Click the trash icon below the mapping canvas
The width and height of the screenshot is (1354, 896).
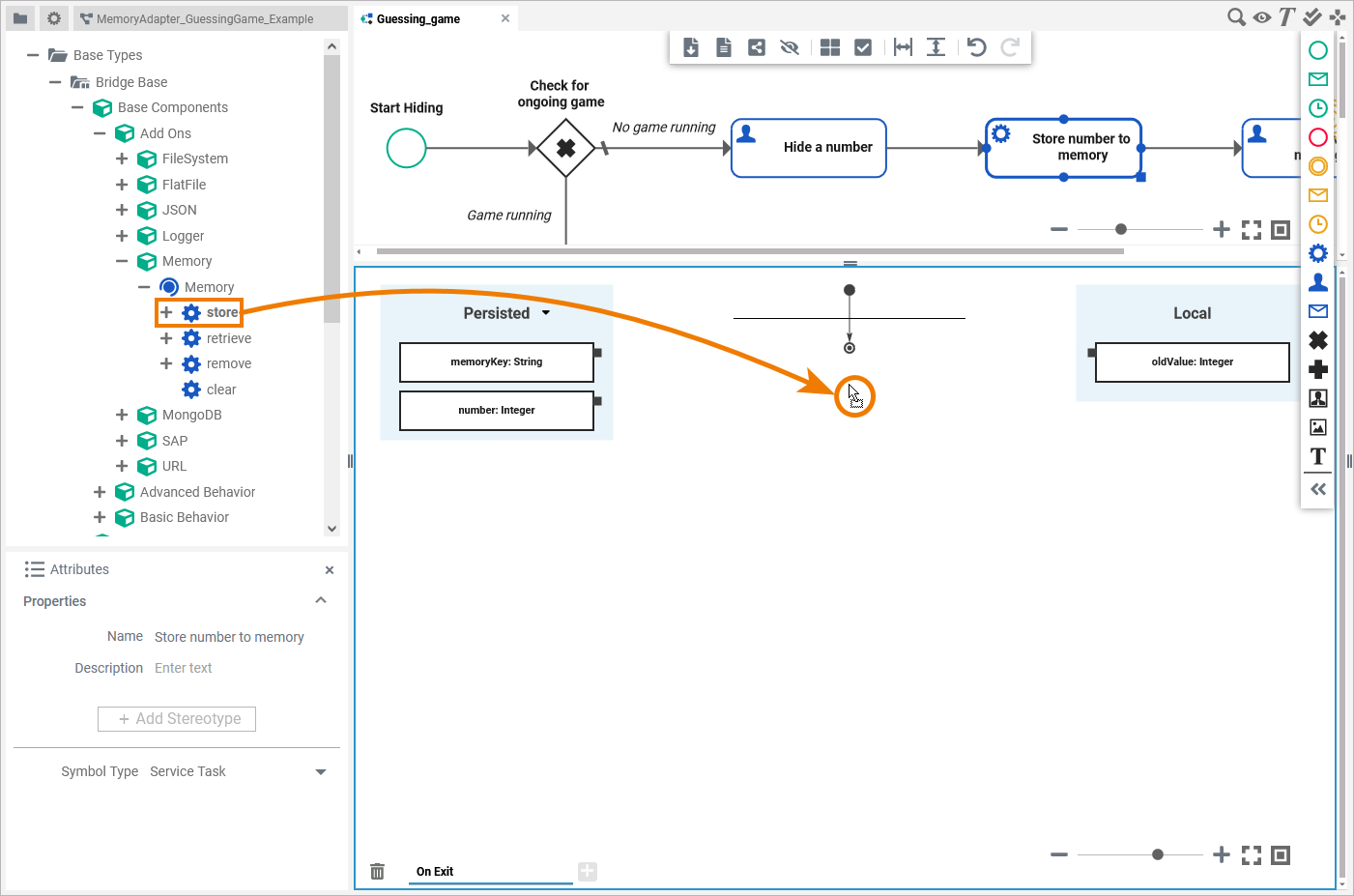pyautogui.click(x=378, y=872)
